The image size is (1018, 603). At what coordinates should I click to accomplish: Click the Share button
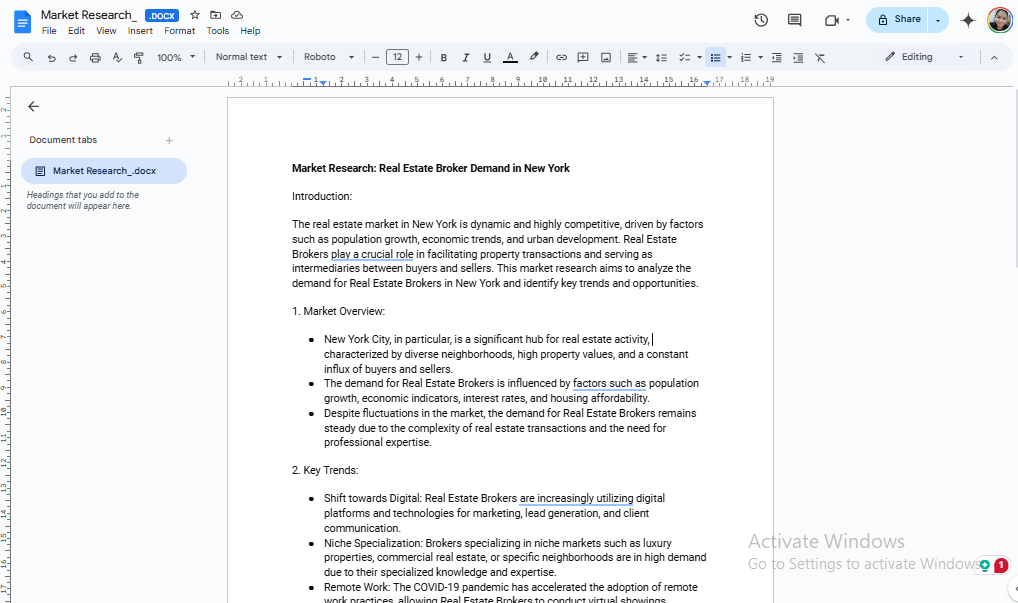coord(898,20)
